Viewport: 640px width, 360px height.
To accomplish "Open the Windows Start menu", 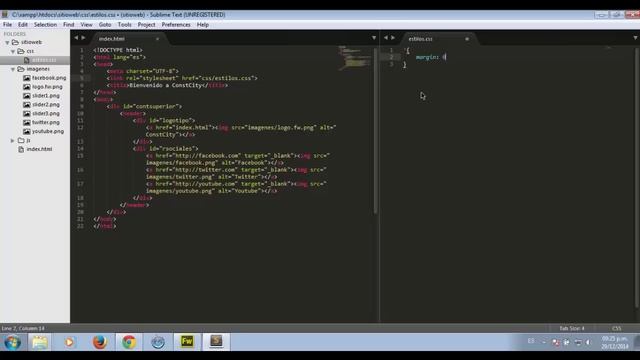I will pos(12,342).
